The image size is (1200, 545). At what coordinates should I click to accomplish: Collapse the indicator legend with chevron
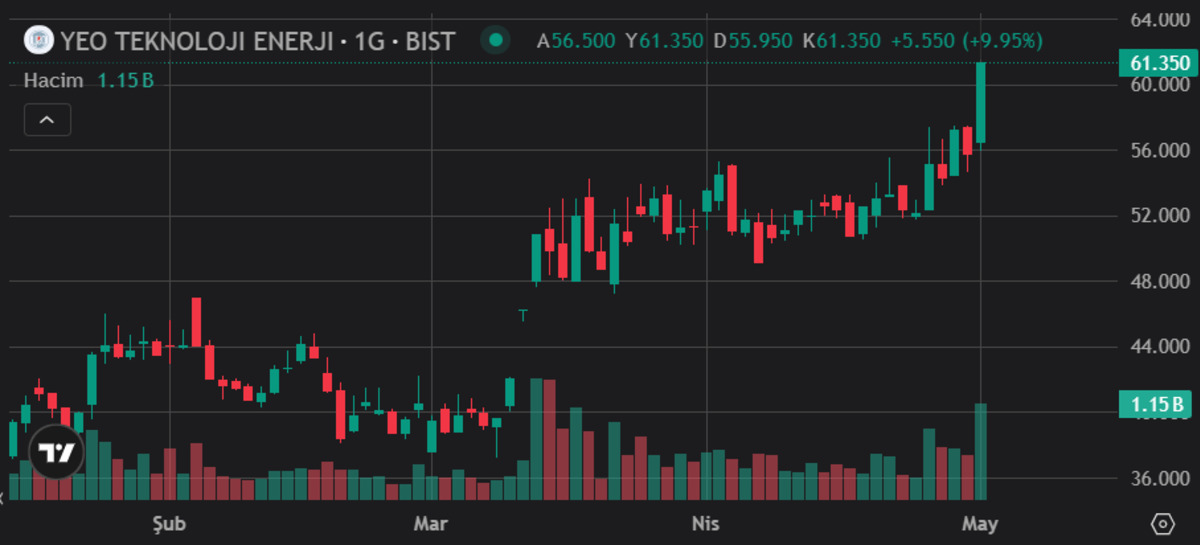(47, 119)
